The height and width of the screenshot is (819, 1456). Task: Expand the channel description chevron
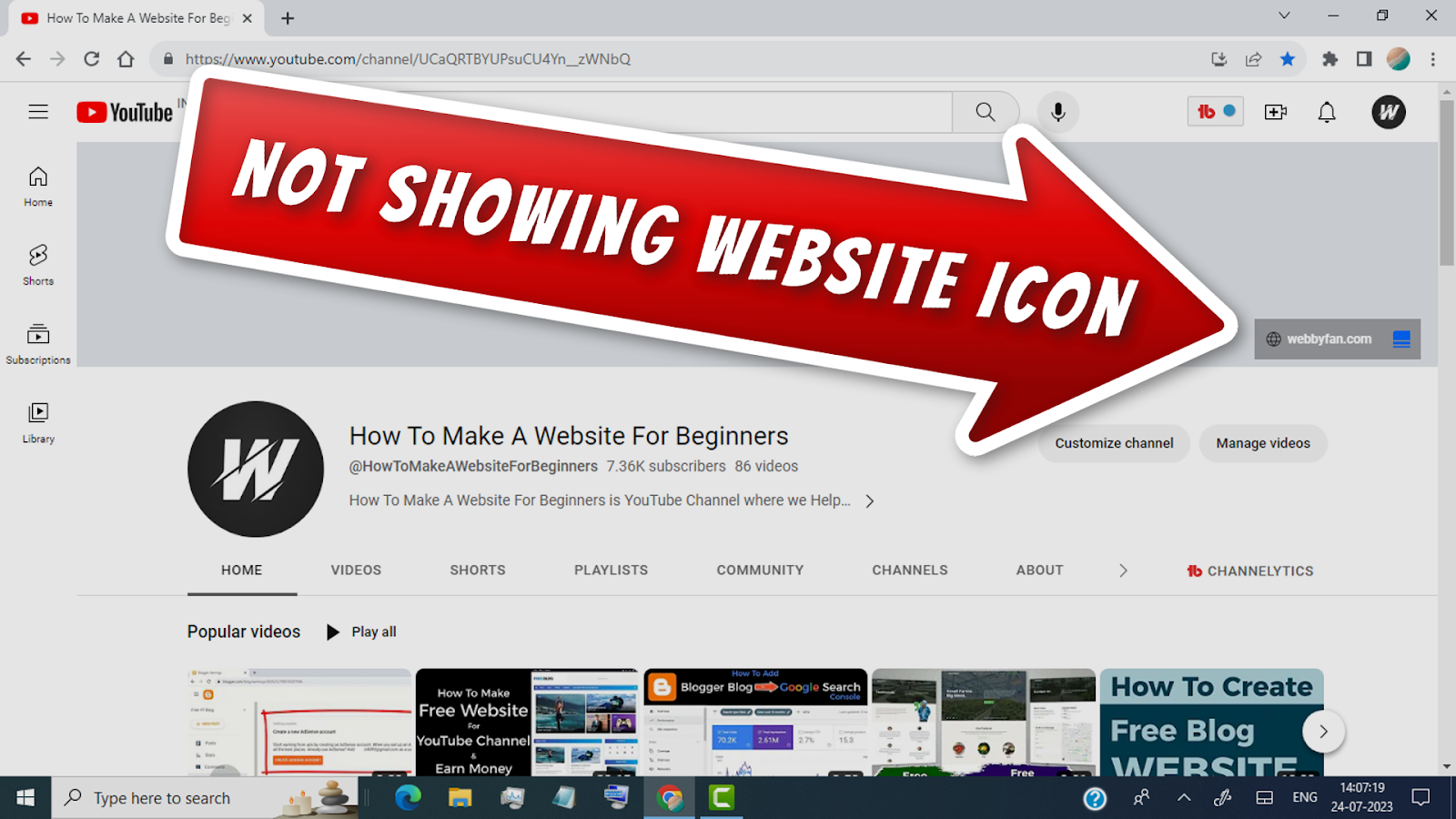coord(870,501)
